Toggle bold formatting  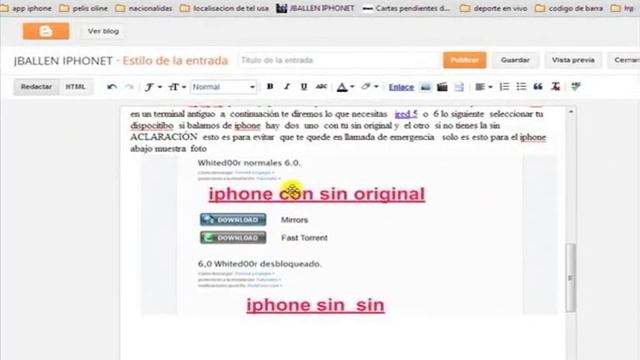[270, 87]
